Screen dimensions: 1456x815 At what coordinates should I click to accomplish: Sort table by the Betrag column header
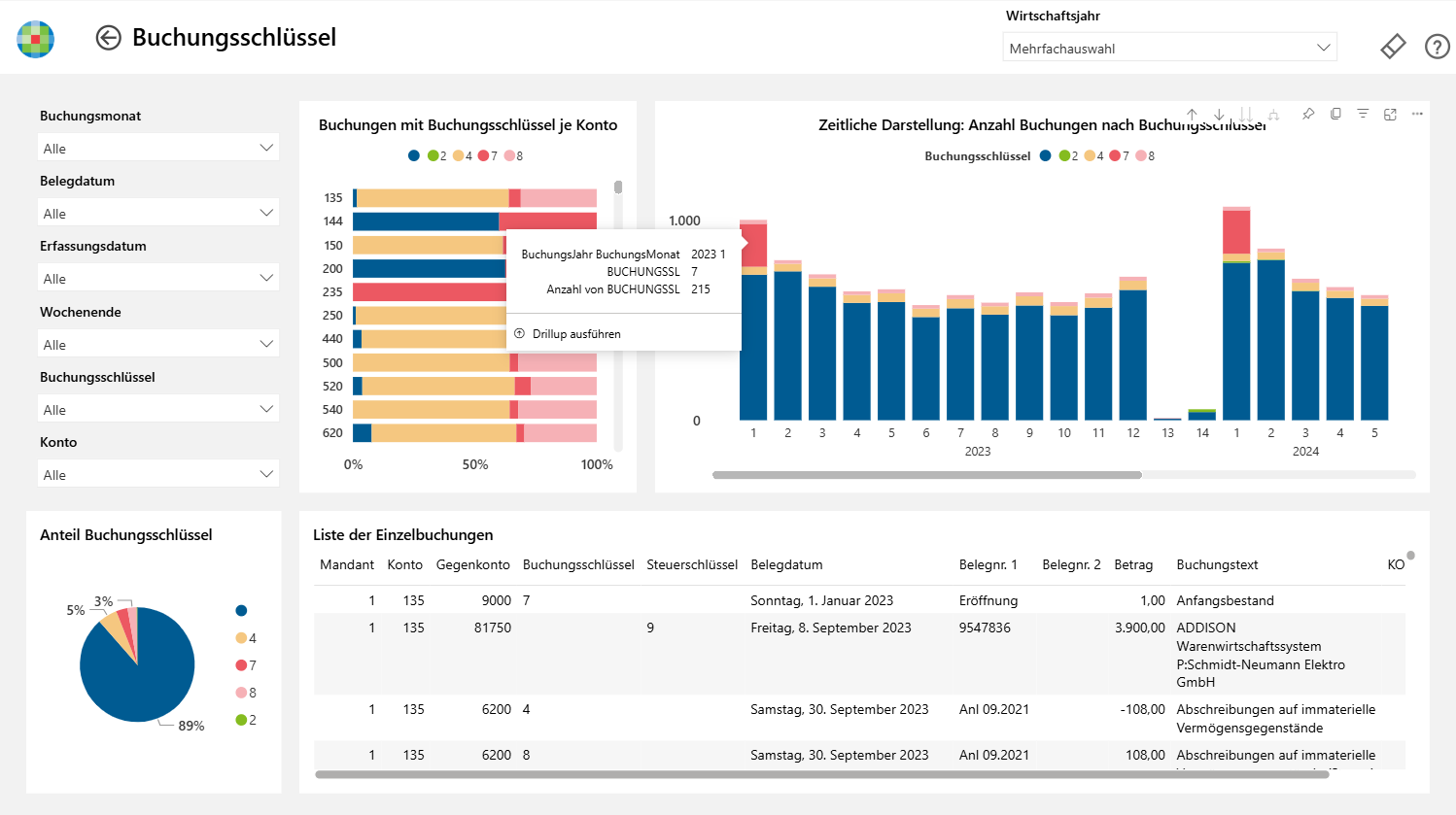(x=1133, y=564)
